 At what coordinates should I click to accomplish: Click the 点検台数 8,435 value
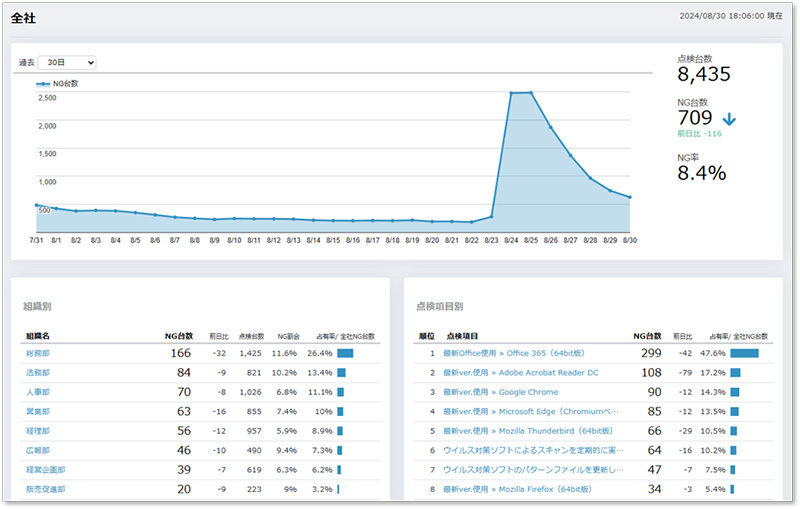click(704, 74)
